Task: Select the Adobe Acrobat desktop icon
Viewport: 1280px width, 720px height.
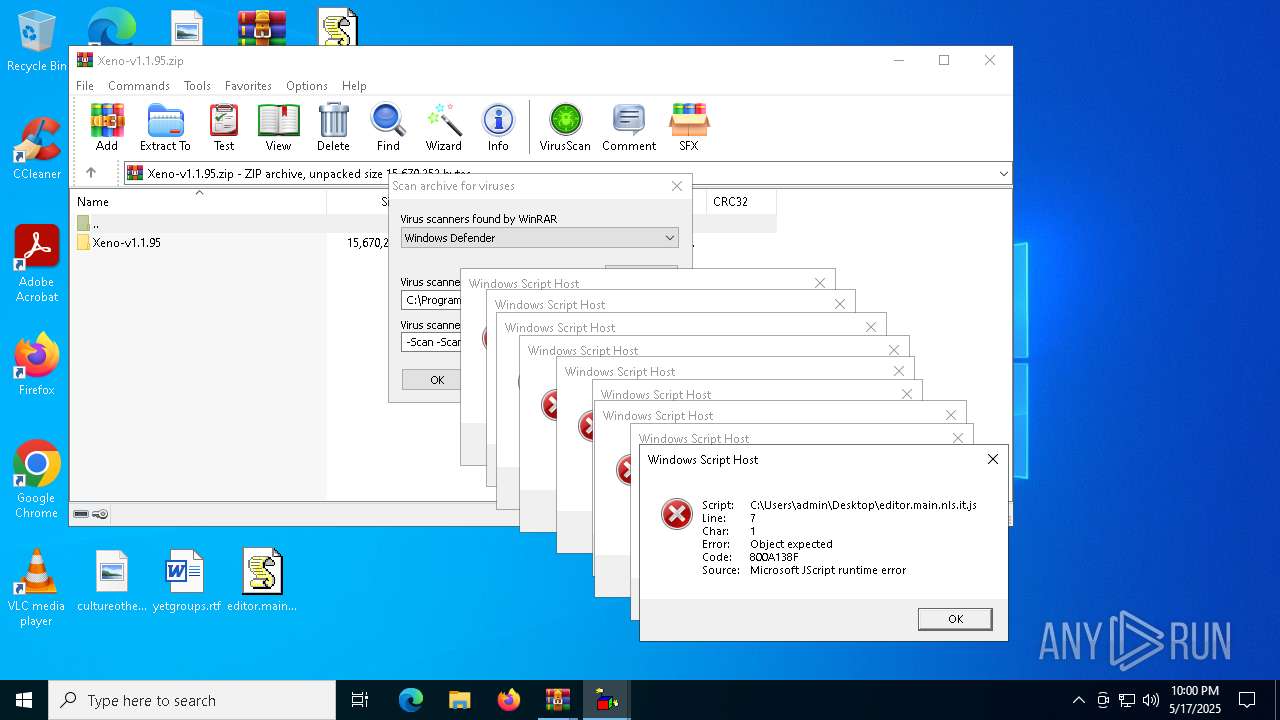Action: pos(37,264)
